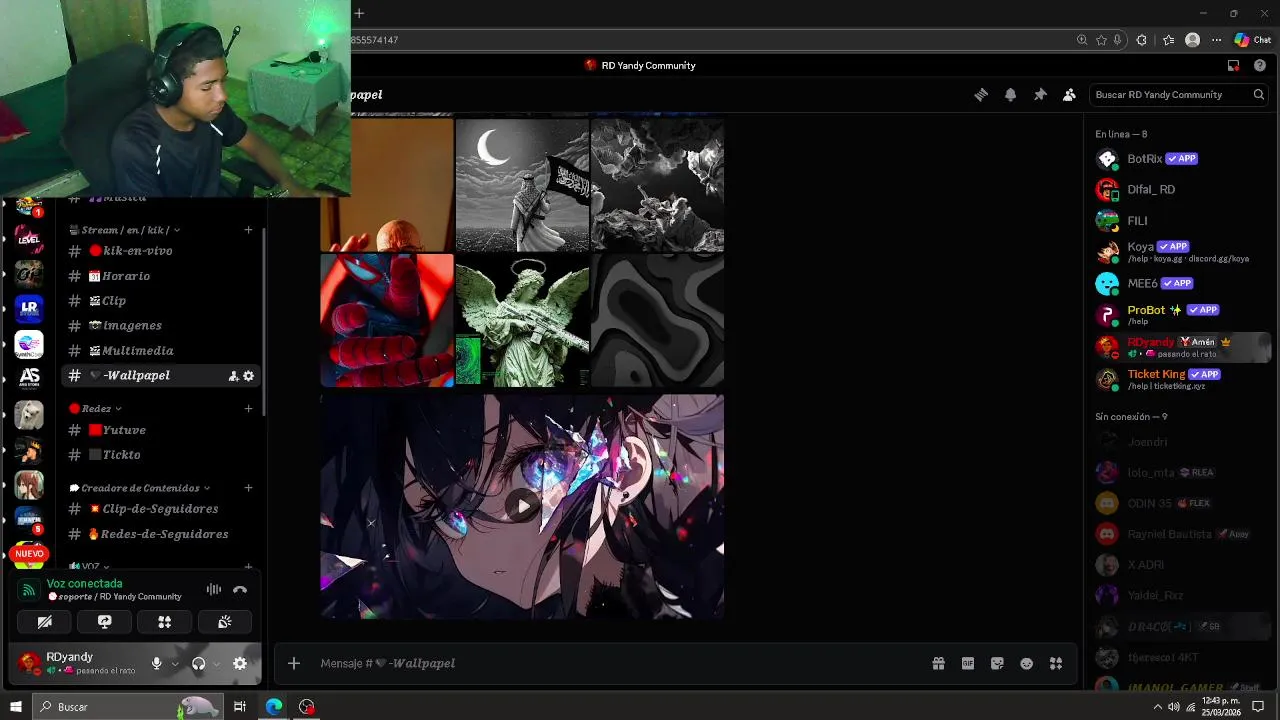
Task: Open MEE6 member profile
Action: click(x=1182, y=283)
